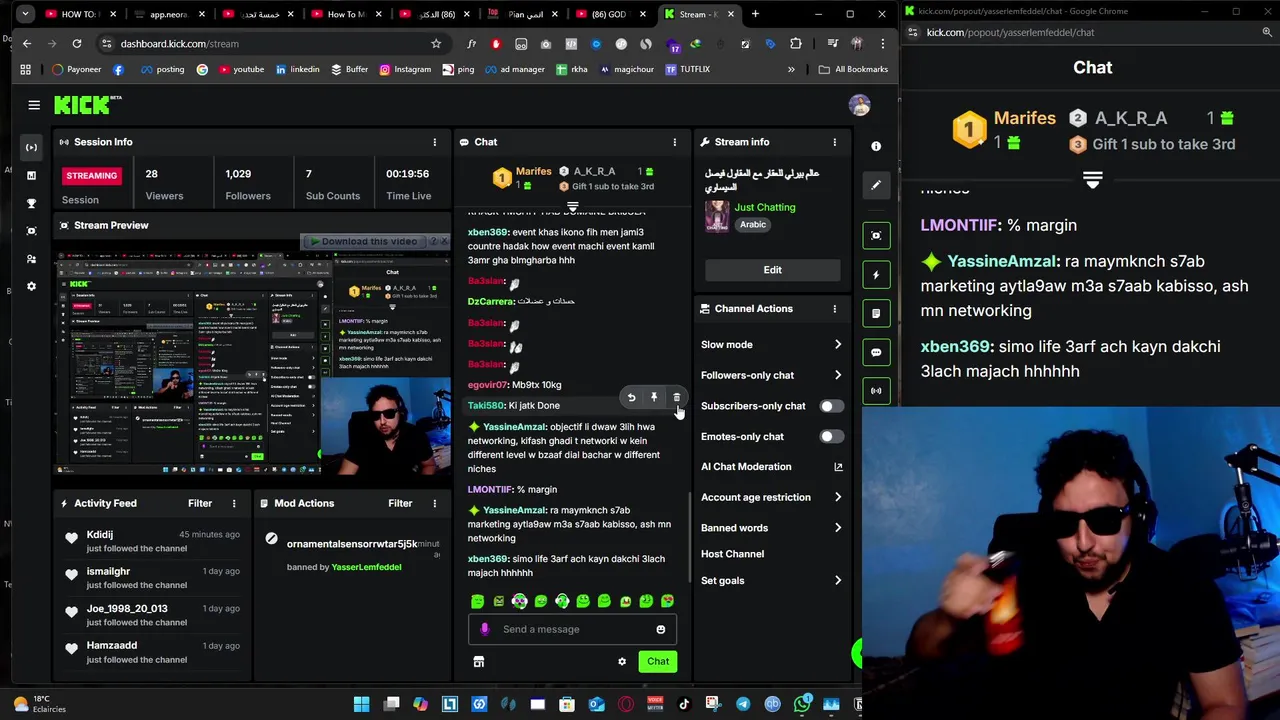This screenshot has height=720, width=1280.
Task: Expand Set goals option
Action: point(772,581)
